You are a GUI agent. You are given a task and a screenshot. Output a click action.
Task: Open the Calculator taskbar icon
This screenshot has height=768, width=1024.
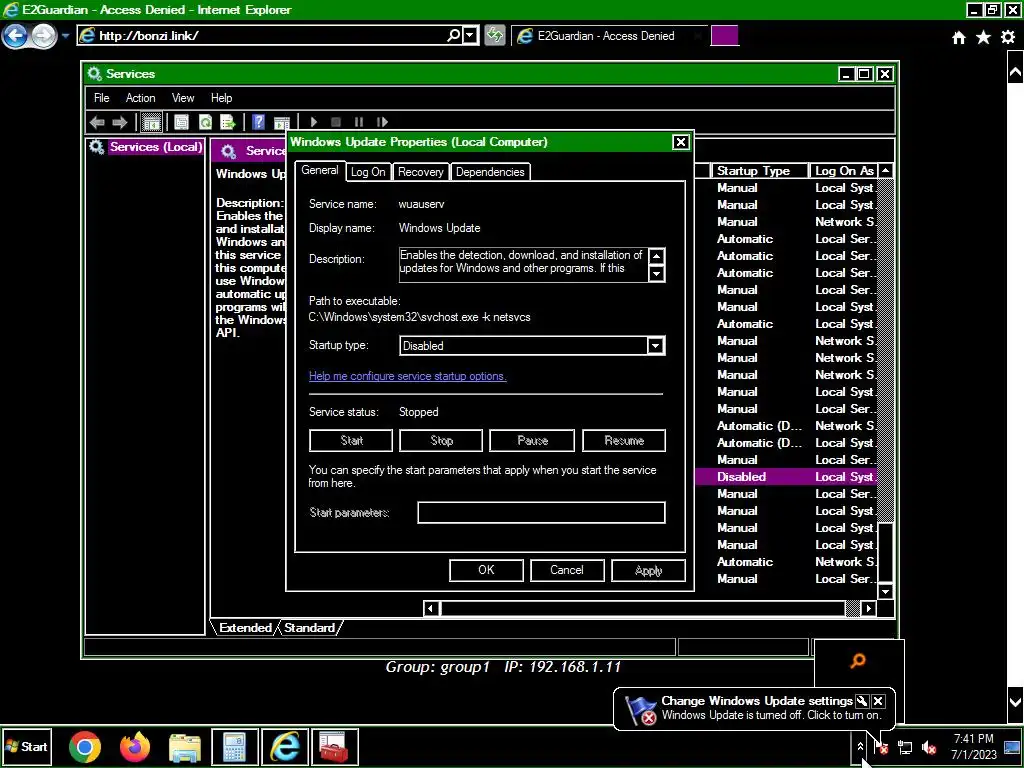pyautogui.click(x=234, y=747)
